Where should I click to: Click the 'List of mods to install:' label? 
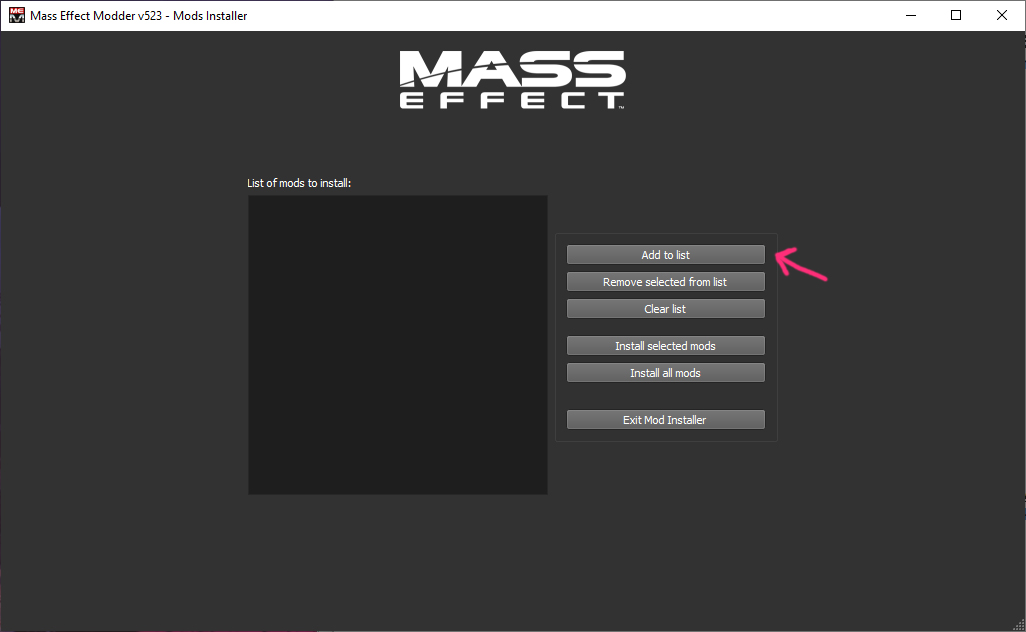(x=299, y=183)
